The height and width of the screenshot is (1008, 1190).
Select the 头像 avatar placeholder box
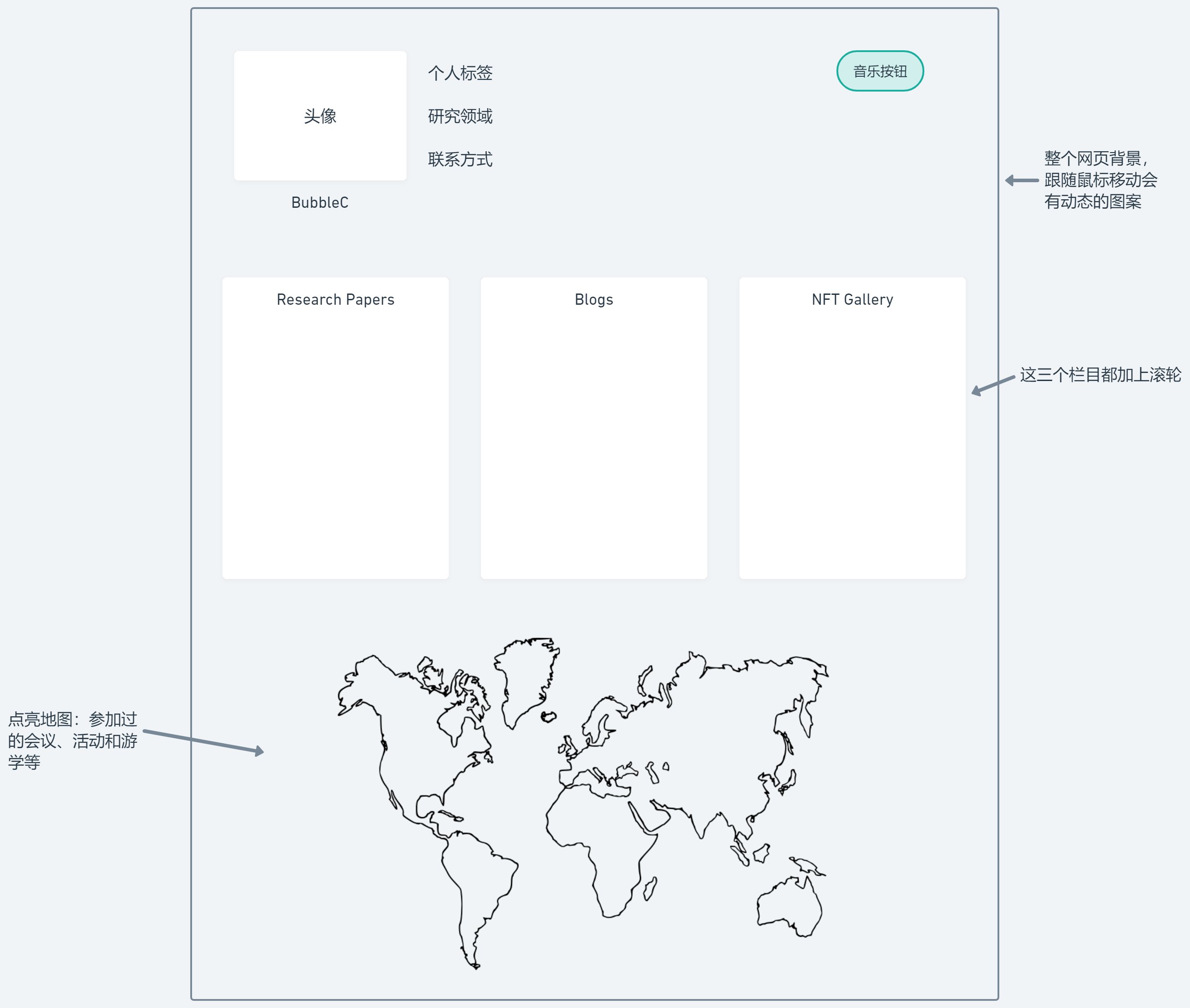click(320, 116)
